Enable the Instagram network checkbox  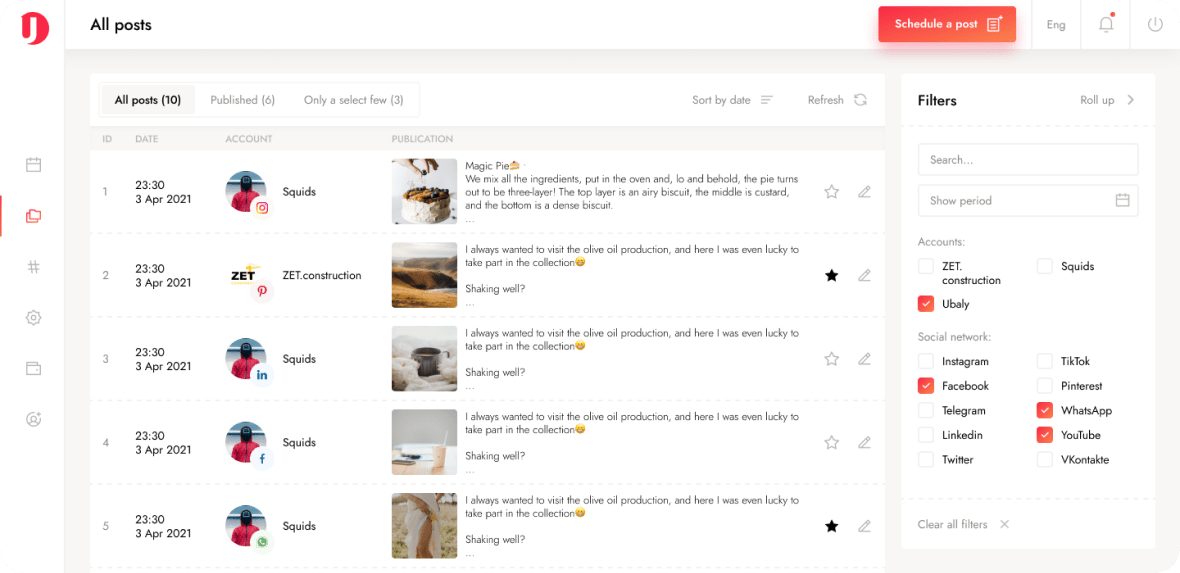[926, 362]
